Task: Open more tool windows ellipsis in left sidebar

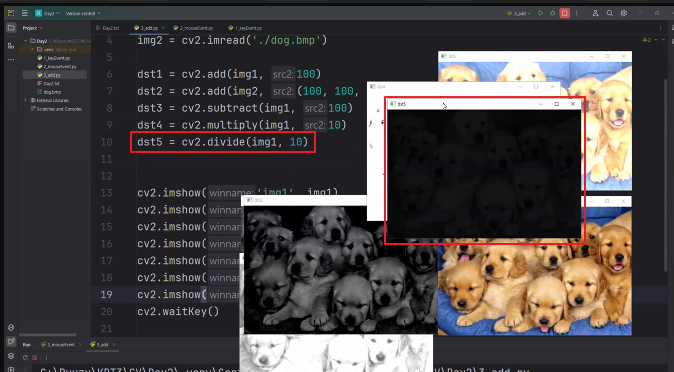Action: (11, 59)
